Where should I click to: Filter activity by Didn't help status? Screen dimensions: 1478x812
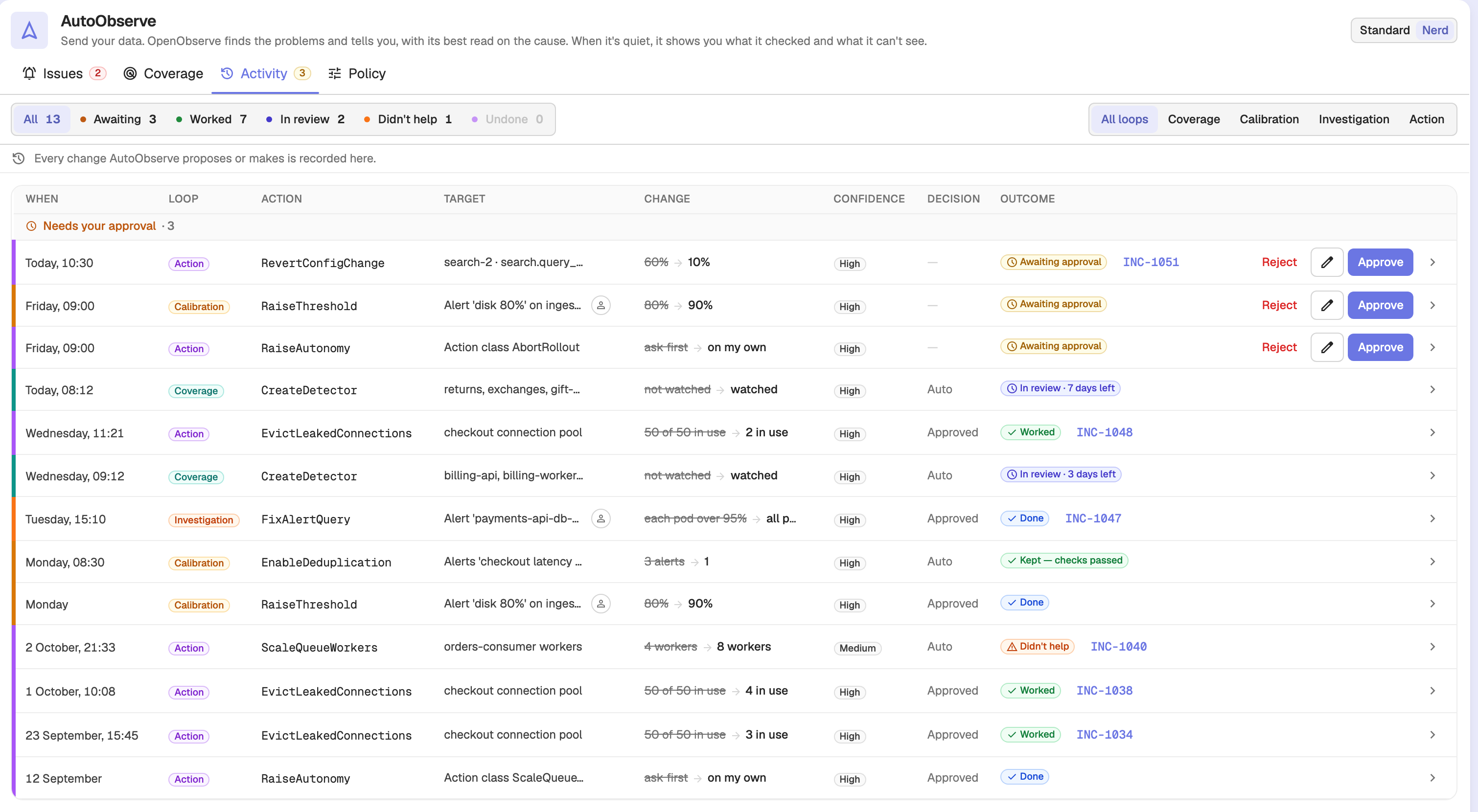(408, 119)
